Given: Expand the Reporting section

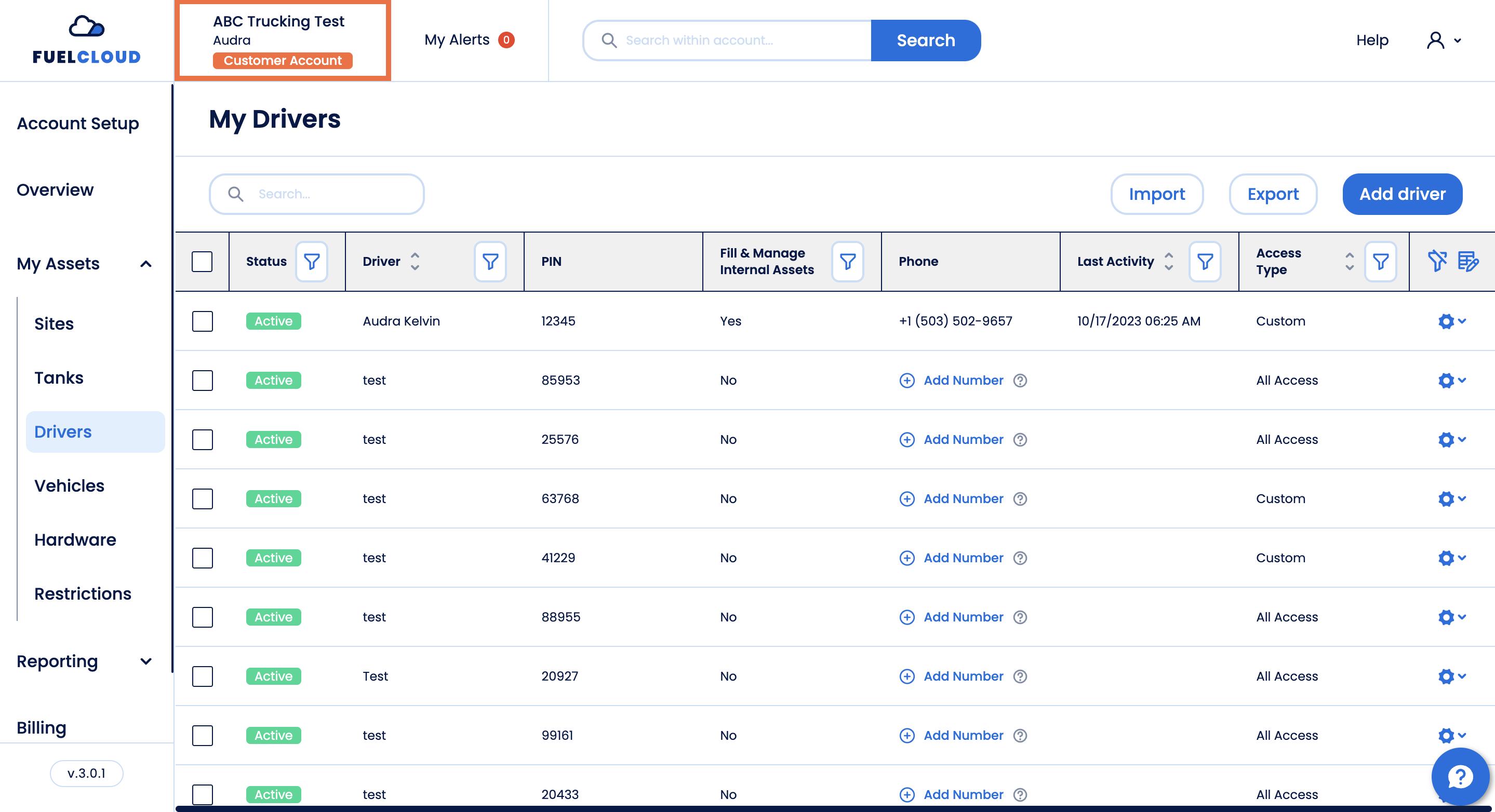Looking at the screenshot, I should pos(145,661).
